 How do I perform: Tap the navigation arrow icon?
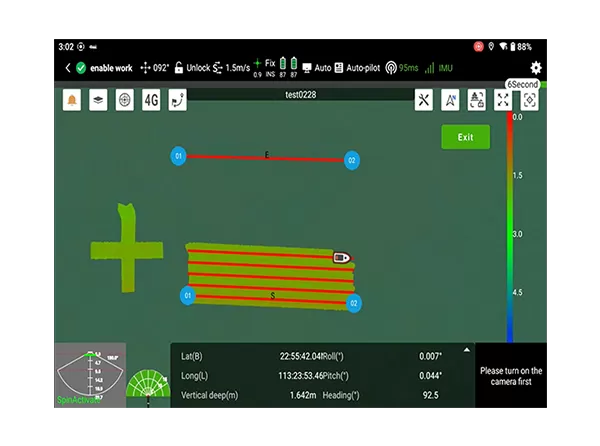(450, 100)
